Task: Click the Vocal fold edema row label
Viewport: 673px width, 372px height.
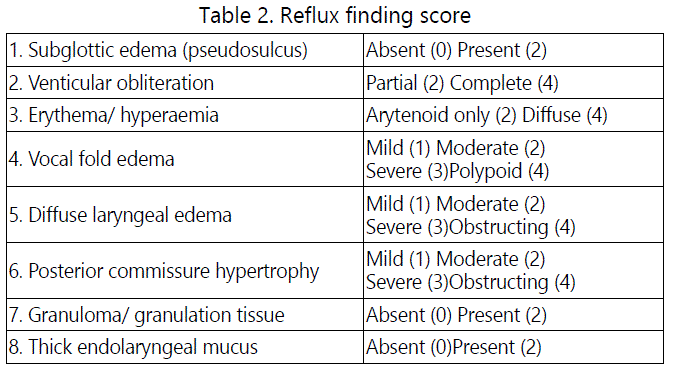Action: (x=91, y=159)
